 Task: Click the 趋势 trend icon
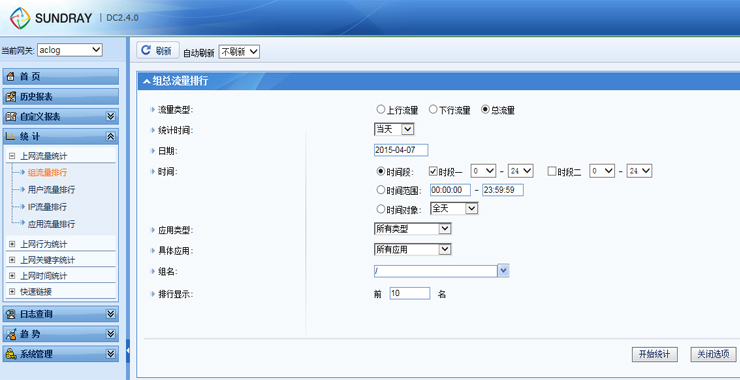click(10, 334)
